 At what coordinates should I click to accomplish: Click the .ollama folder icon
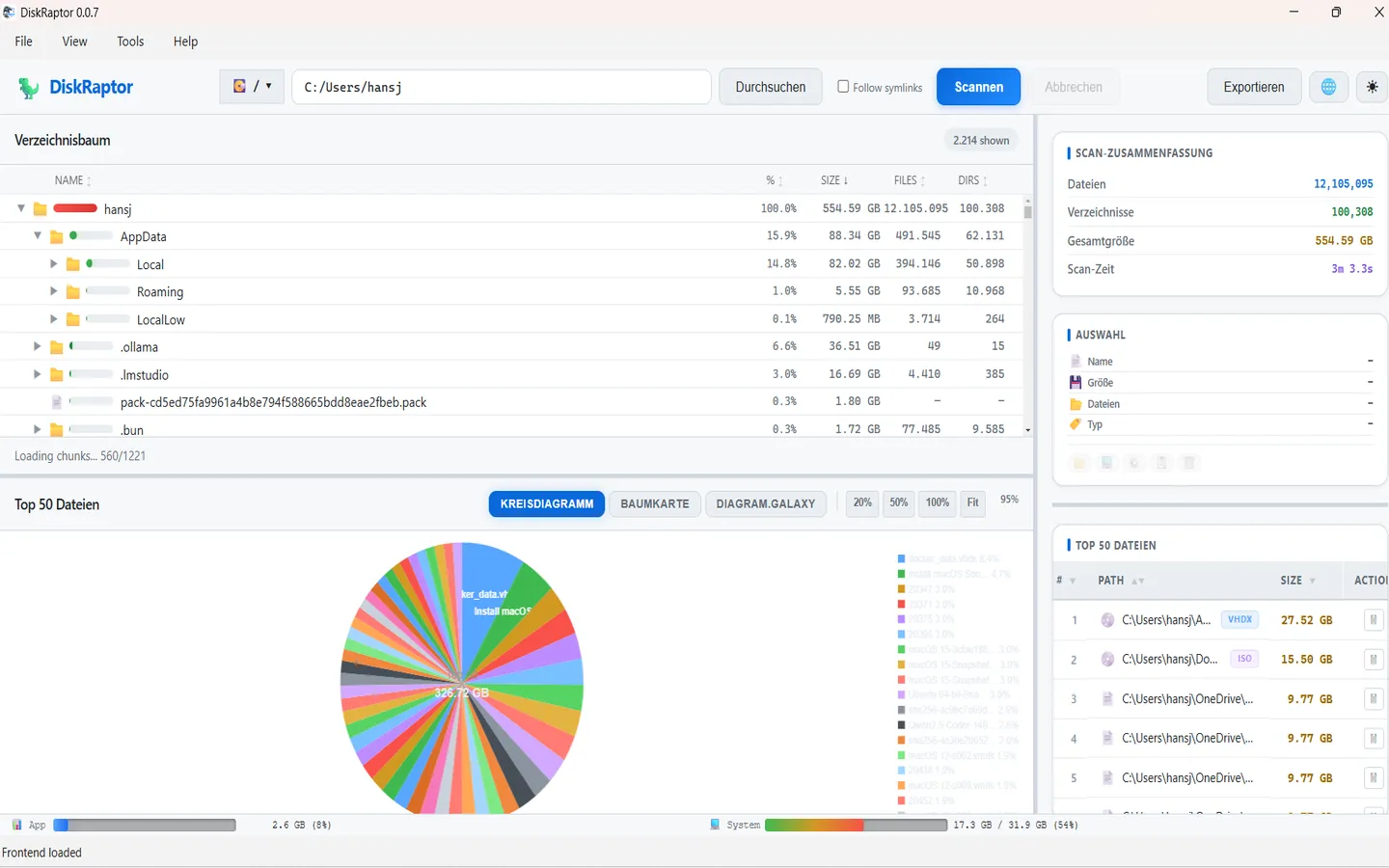[56, 347]
